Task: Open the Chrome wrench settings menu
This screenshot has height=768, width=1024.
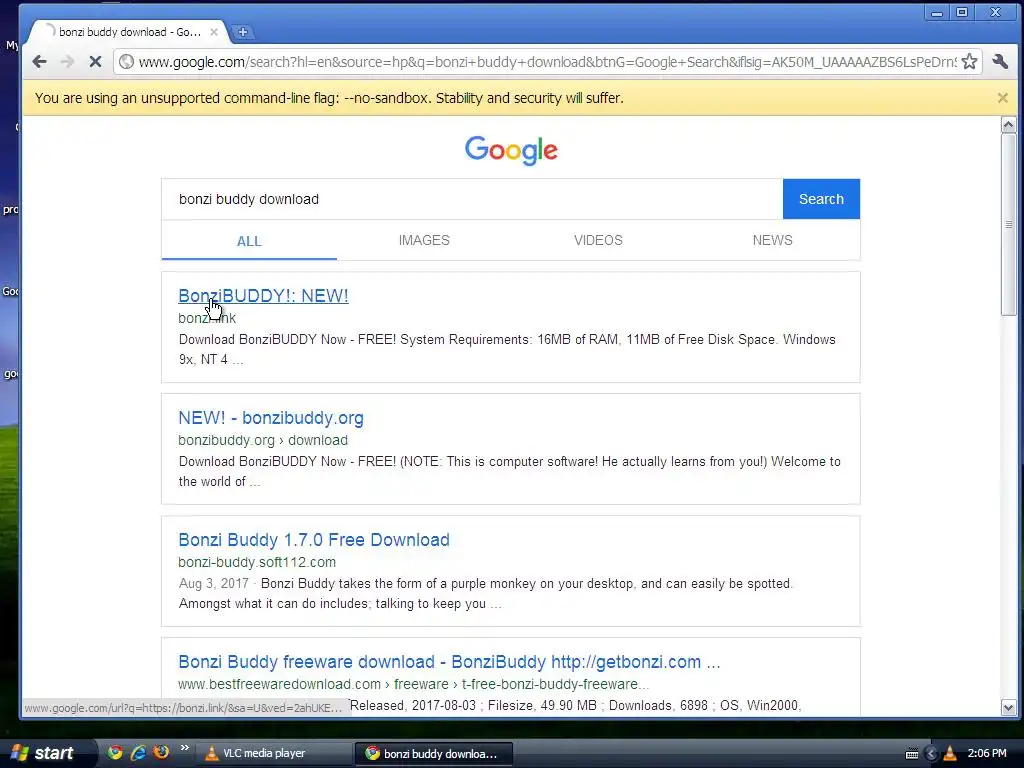Action: click(x=1000, y=62)
